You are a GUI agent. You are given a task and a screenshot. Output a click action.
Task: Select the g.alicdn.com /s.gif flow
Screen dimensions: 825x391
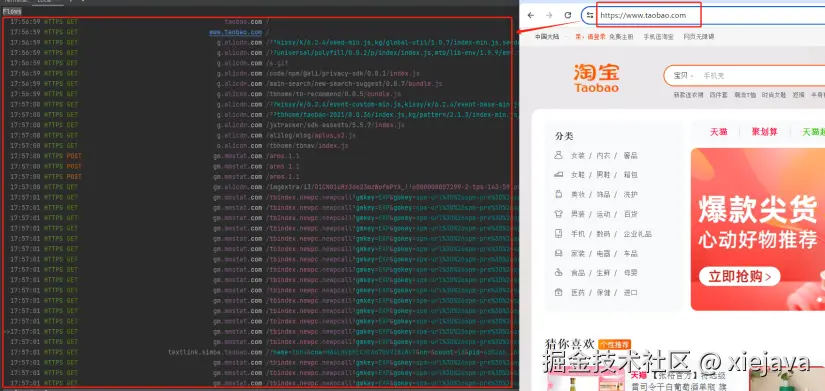click(x=258, y=63)
